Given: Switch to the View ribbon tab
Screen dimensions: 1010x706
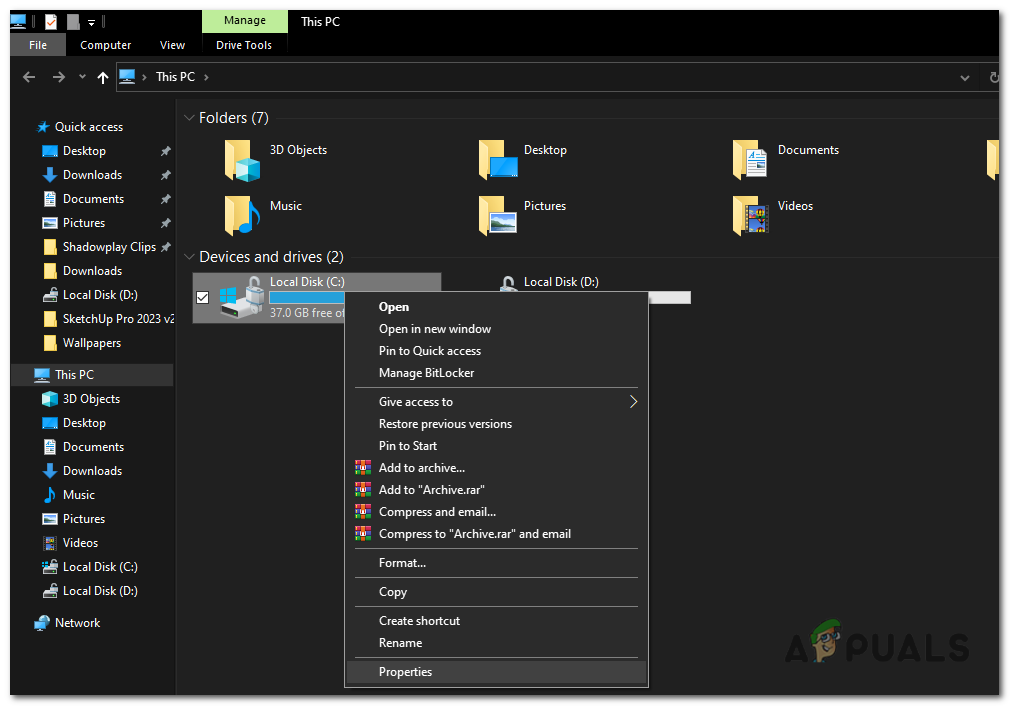Looking at the screenshot, I should [x=171, y=44].
